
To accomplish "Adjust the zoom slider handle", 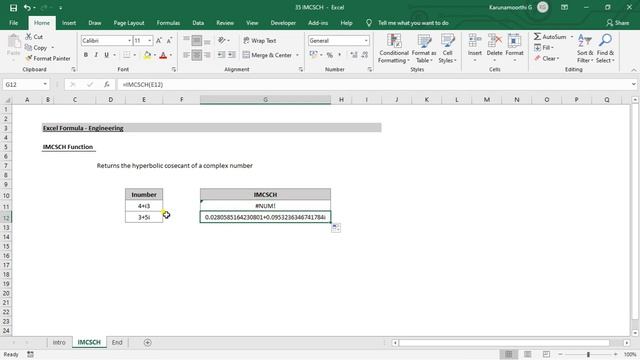I will [588, 354].
